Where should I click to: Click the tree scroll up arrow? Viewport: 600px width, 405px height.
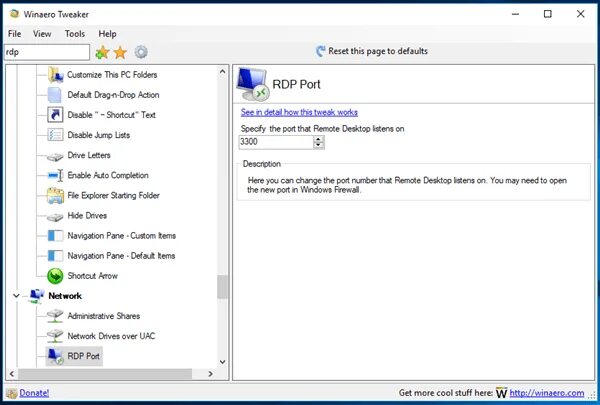click(222, 72)
